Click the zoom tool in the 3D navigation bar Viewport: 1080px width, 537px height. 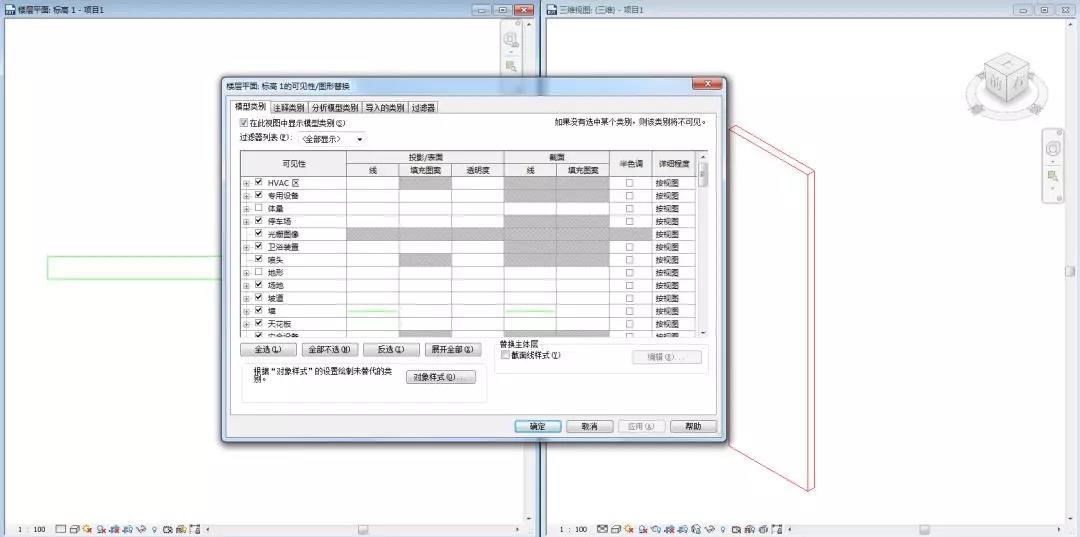pyautogui.click(x=1052, y=176)
